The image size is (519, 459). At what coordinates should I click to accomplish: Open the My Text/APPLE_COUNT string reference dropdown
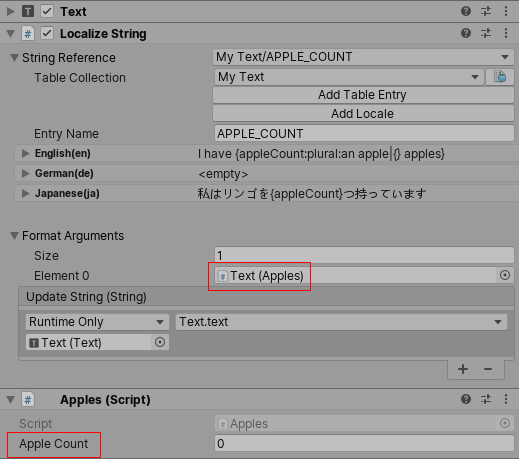[363, 57]
